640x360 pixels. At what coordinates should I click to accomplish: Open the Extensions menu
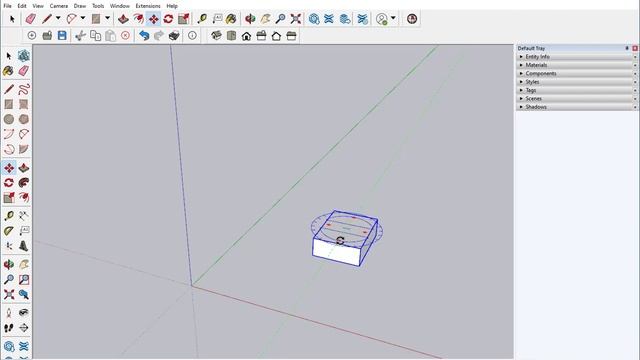(x=148, y=6)
